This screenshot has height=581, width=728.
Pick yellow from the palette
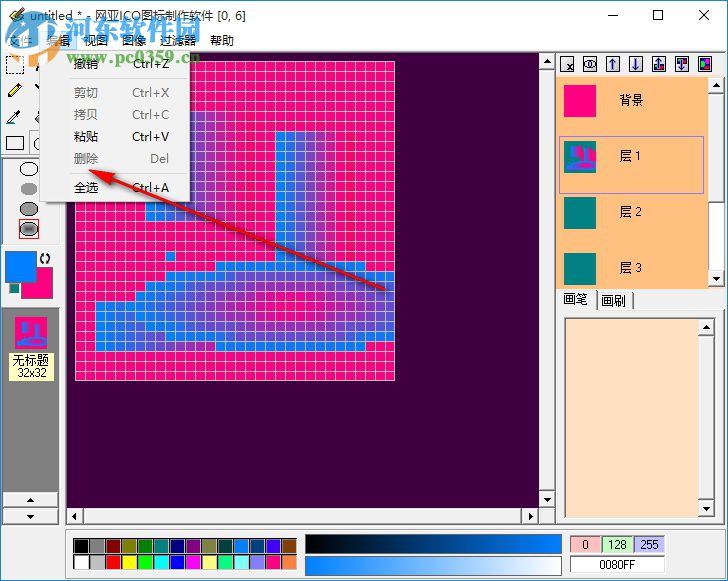tap(129, 562)
